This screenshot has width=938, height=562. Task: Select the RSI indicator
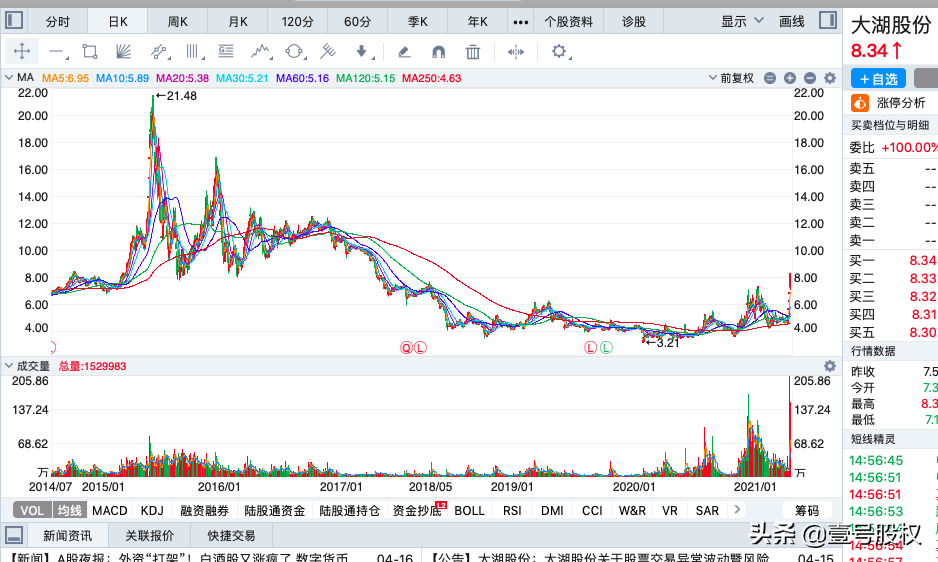point(512,511)
